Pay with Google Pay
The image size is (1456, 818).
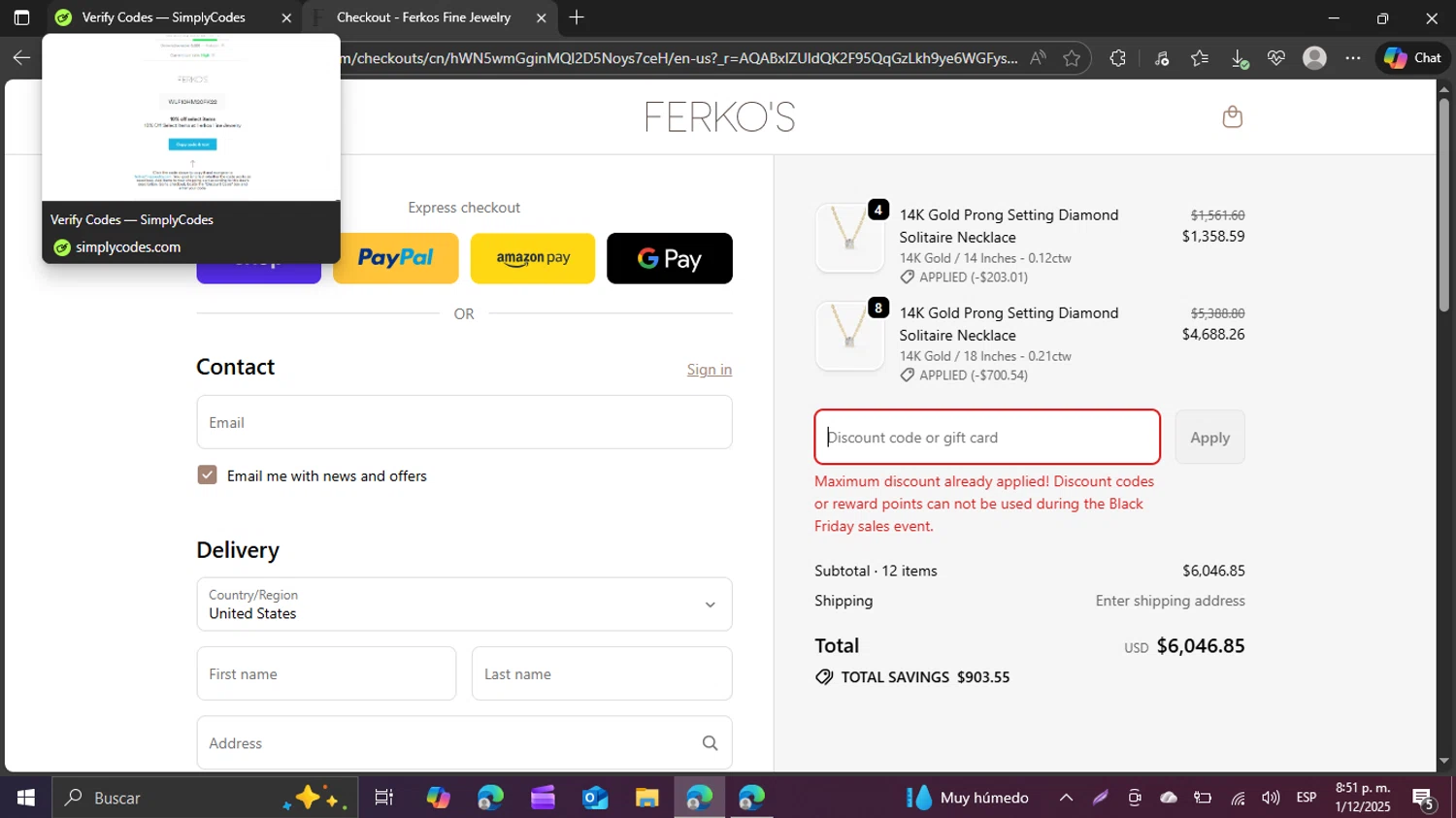pyautogui.click(x=670, y=258)
